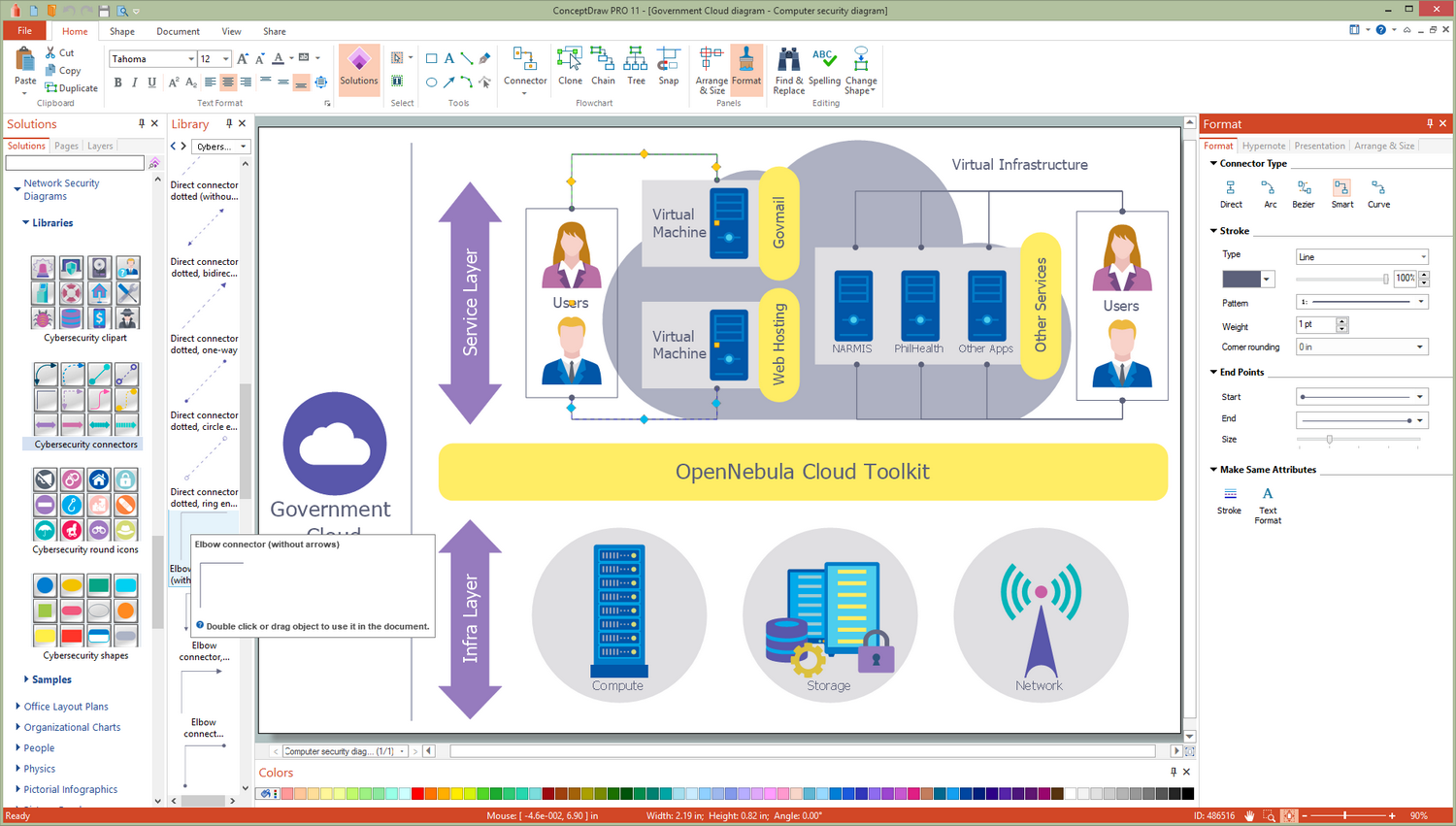Increase the stroke Weight stepper
Viewport: 1456px width, 826px height.
[1342, 320]
